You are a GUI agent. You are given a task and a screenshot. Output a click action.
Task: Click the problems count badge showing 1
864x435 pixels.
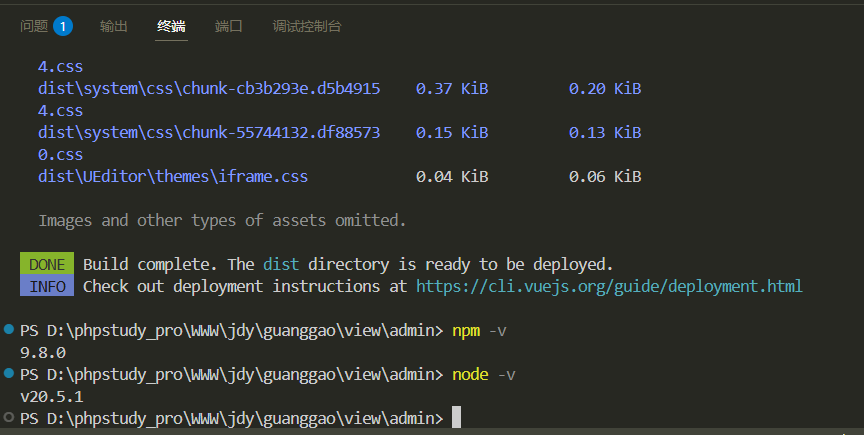63,26
